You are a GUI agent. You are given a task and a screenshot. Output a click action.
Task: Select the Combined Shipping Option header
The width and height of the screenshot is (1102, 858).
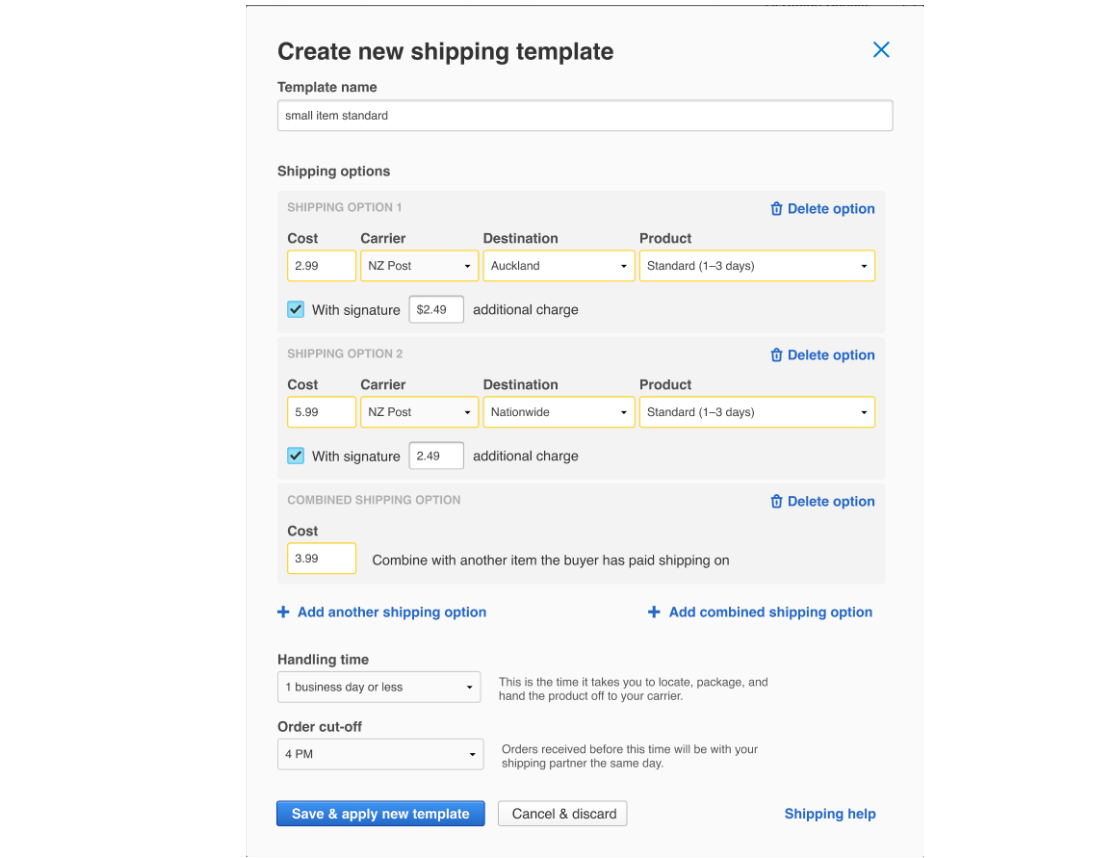coord(374,499)
